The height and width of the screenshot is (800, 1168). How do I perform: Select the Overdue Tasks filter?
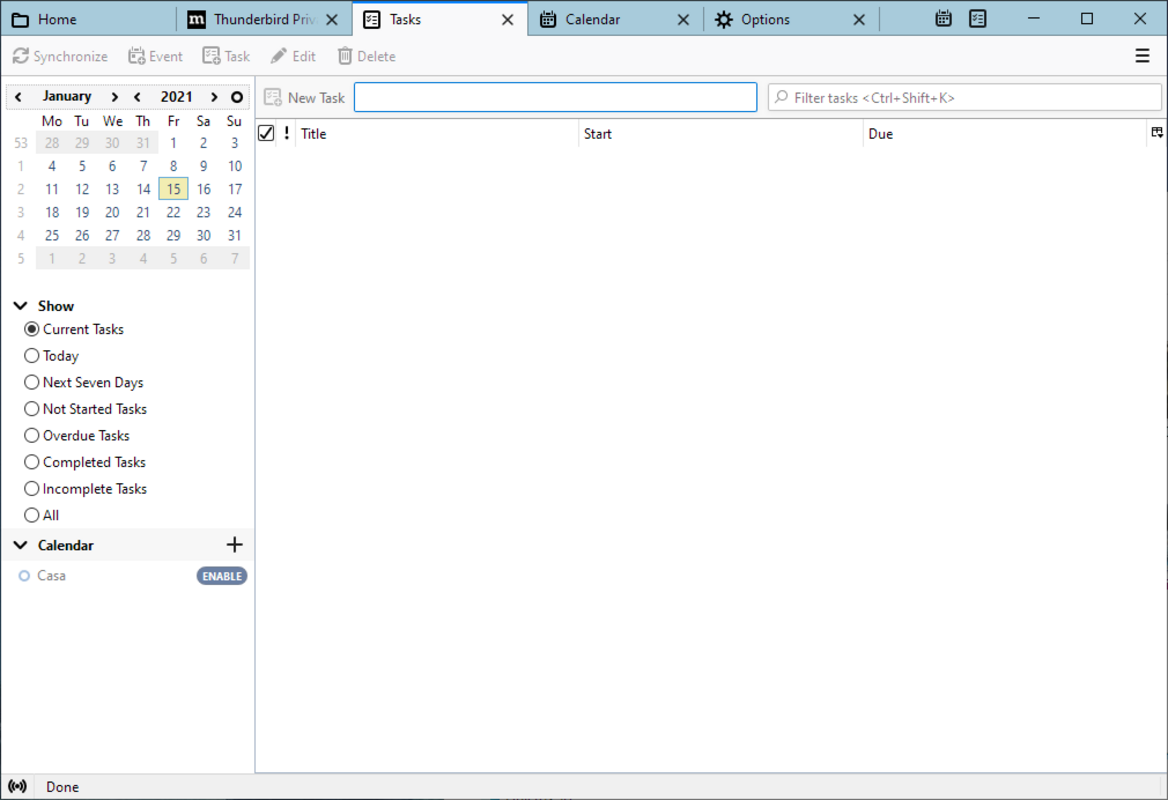tap(32, 436)
